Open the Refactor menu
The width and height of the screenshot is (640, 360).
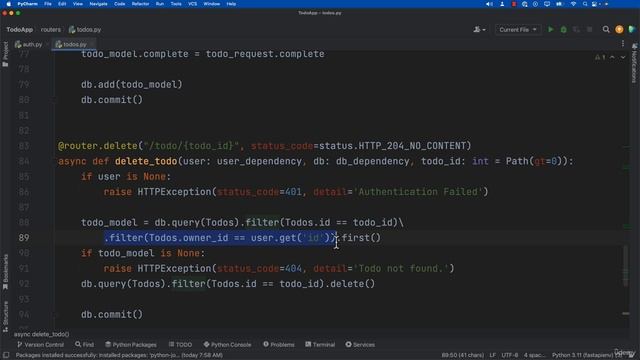(140, 4)
